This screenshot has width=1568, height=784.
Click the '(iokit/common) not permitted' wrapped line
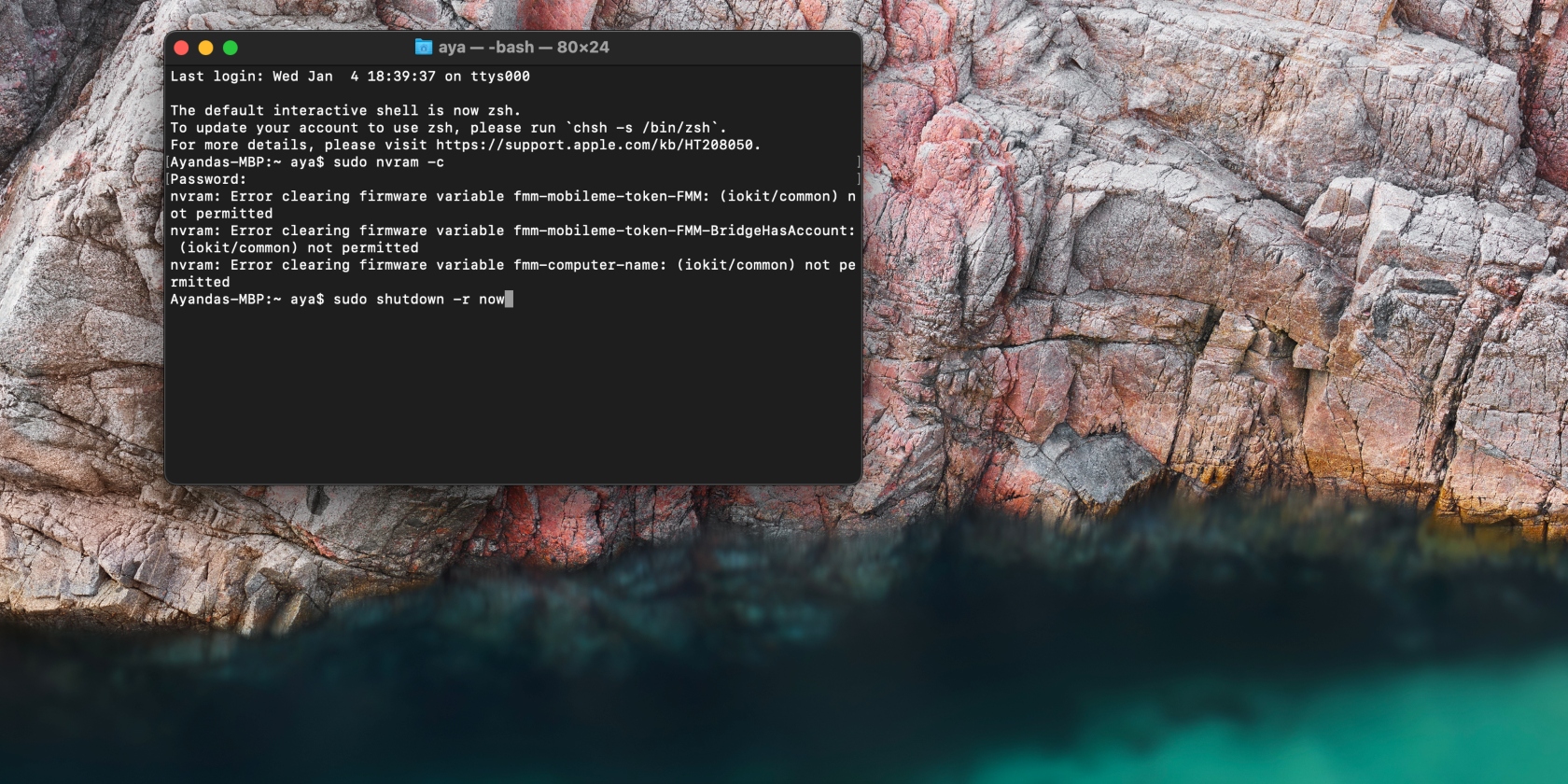tap(299, 247)
